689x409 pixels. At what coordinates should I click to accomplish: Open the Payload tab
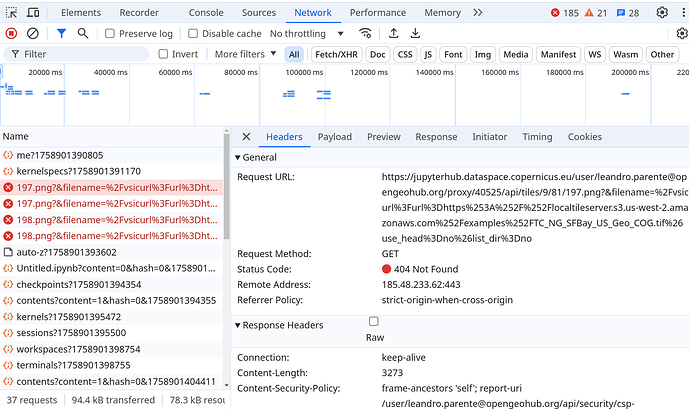click(x=335, y=137)
